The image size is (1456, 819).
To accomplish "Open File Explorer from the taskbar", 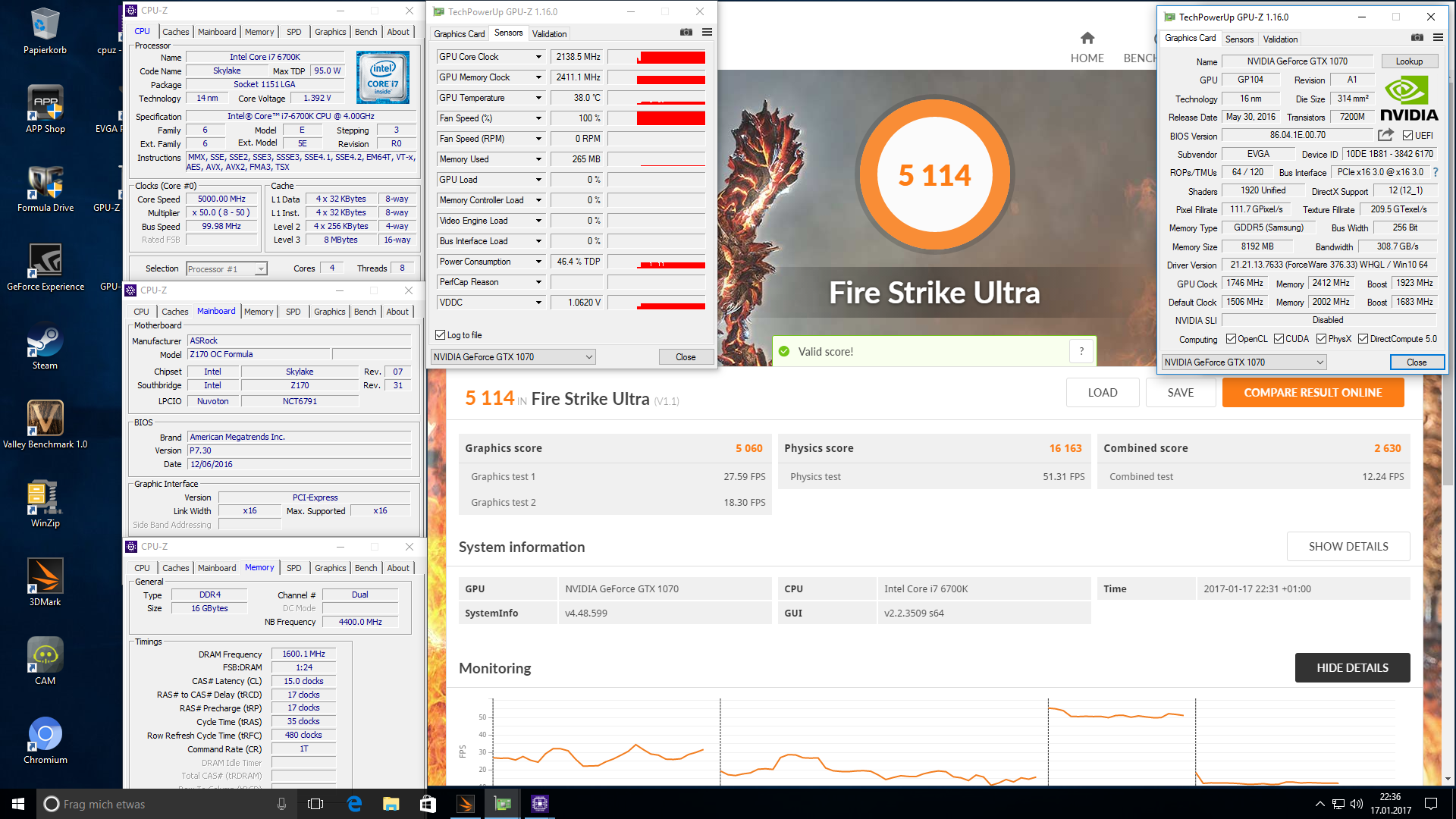I will click(x=391, y=804).
